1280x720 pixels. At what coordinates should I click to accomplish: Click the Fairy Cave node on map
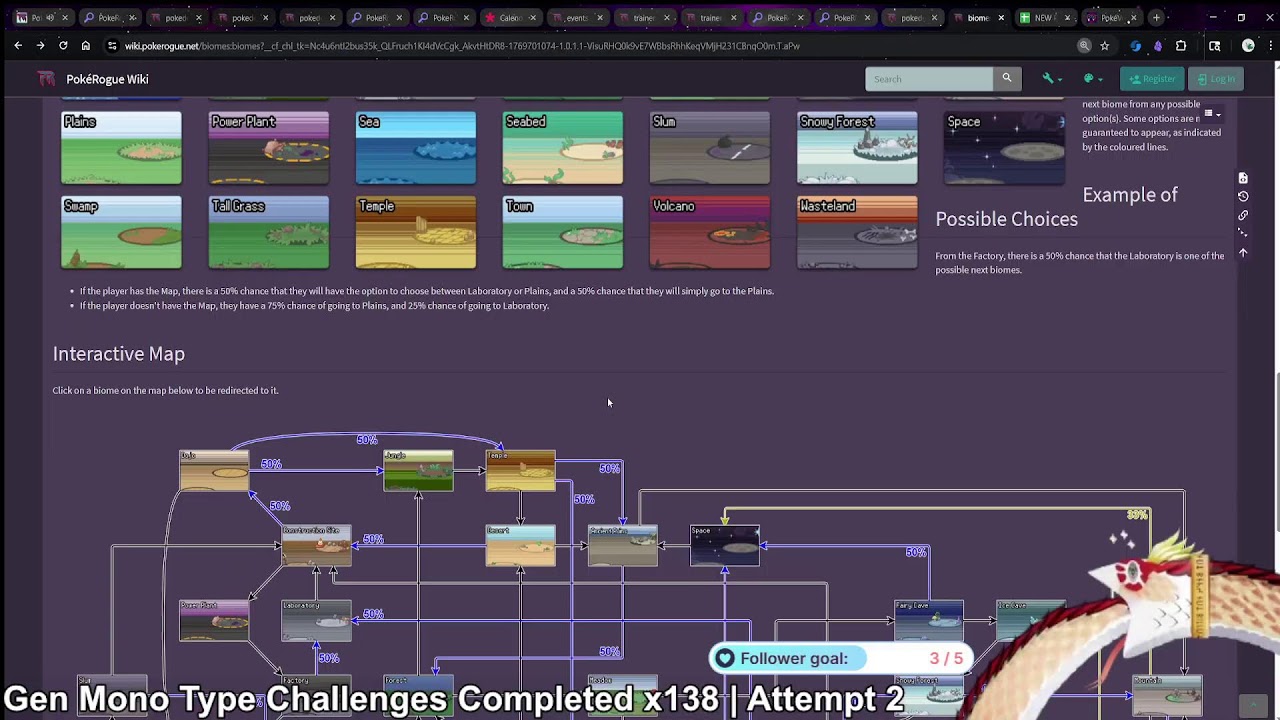(x=929, y=620)
